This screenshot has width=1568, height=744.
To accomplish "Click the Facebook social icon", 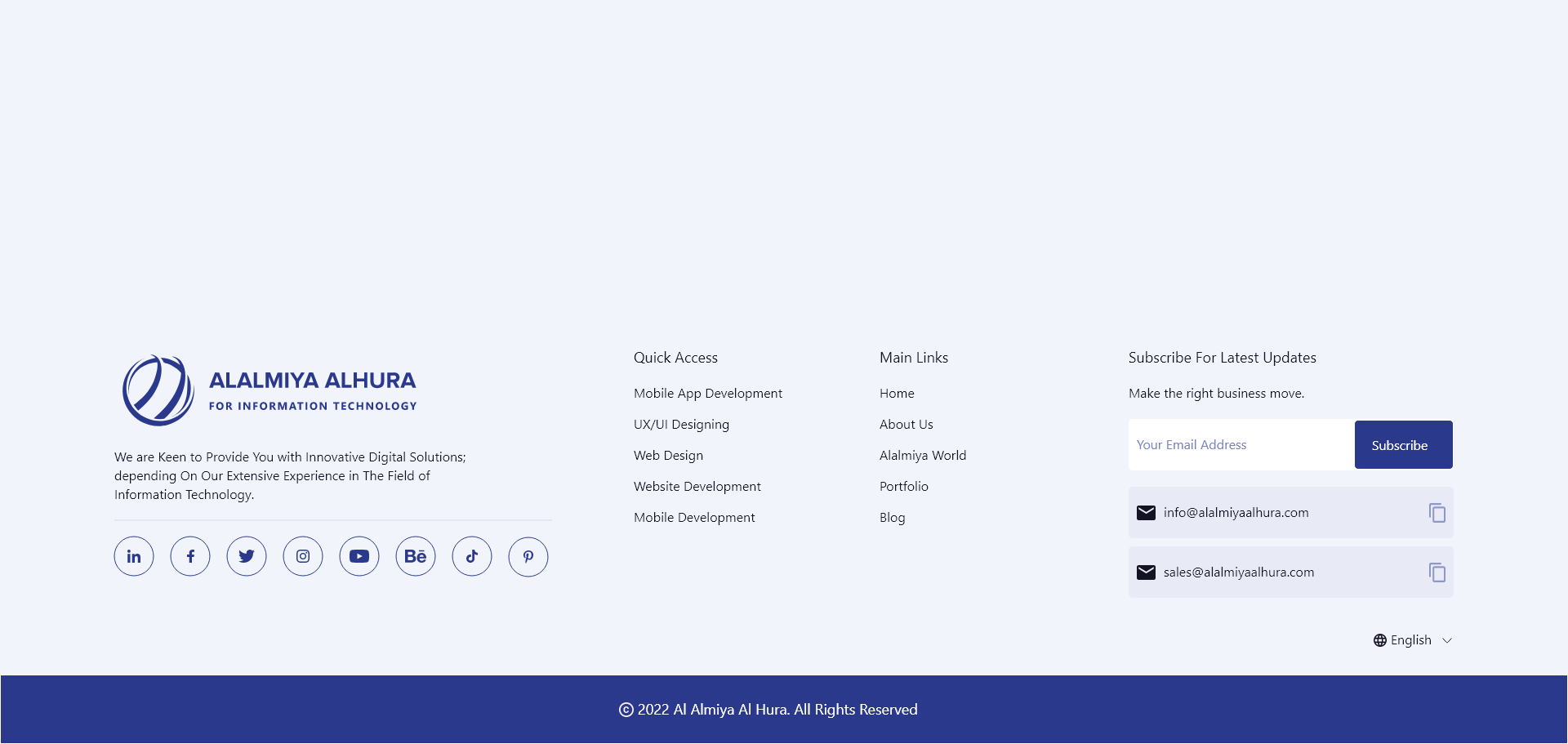I will [x=190, y=557].
